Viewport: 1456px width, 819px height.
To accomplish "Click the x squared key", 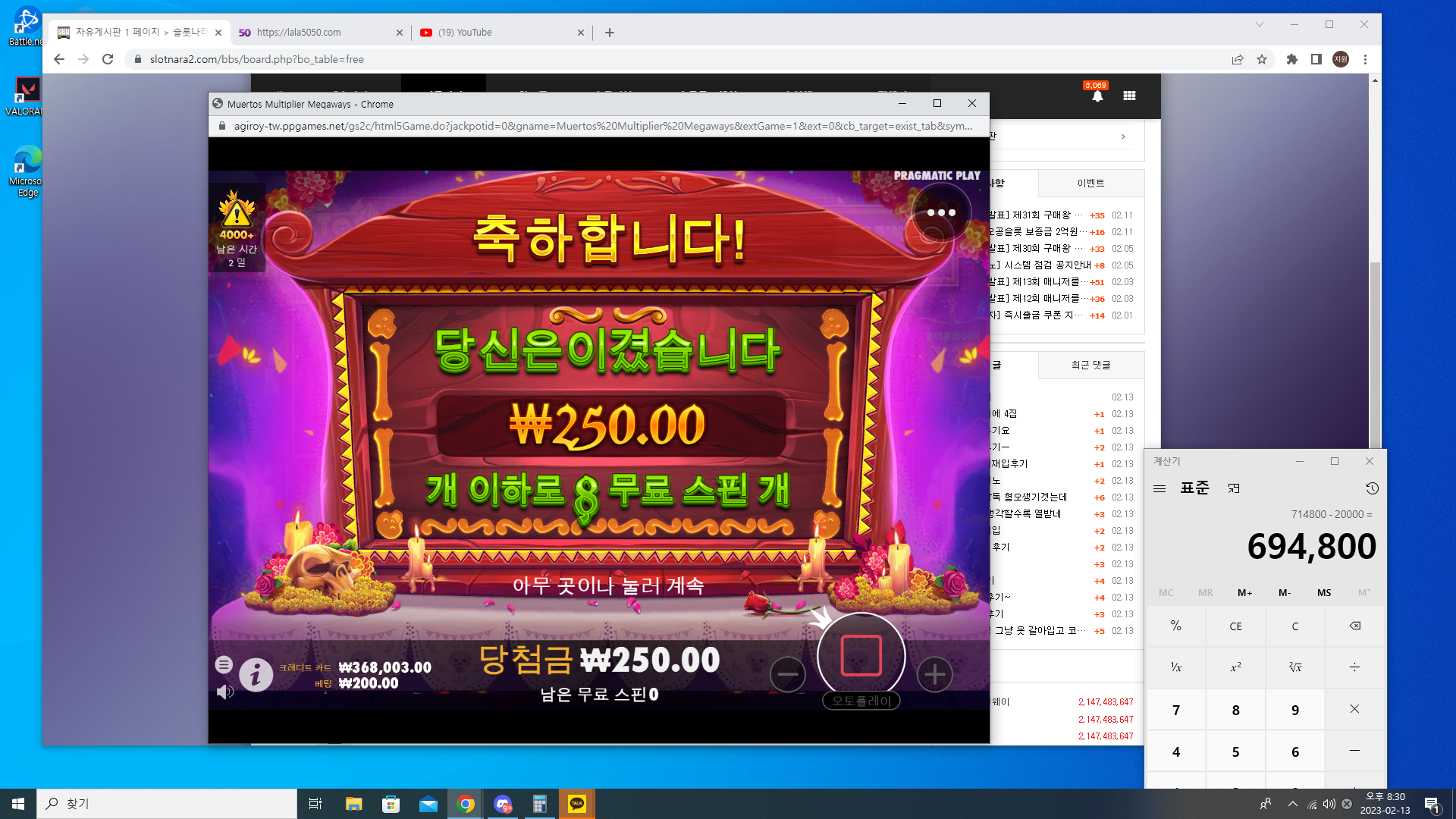I will tap(1235, 667).
